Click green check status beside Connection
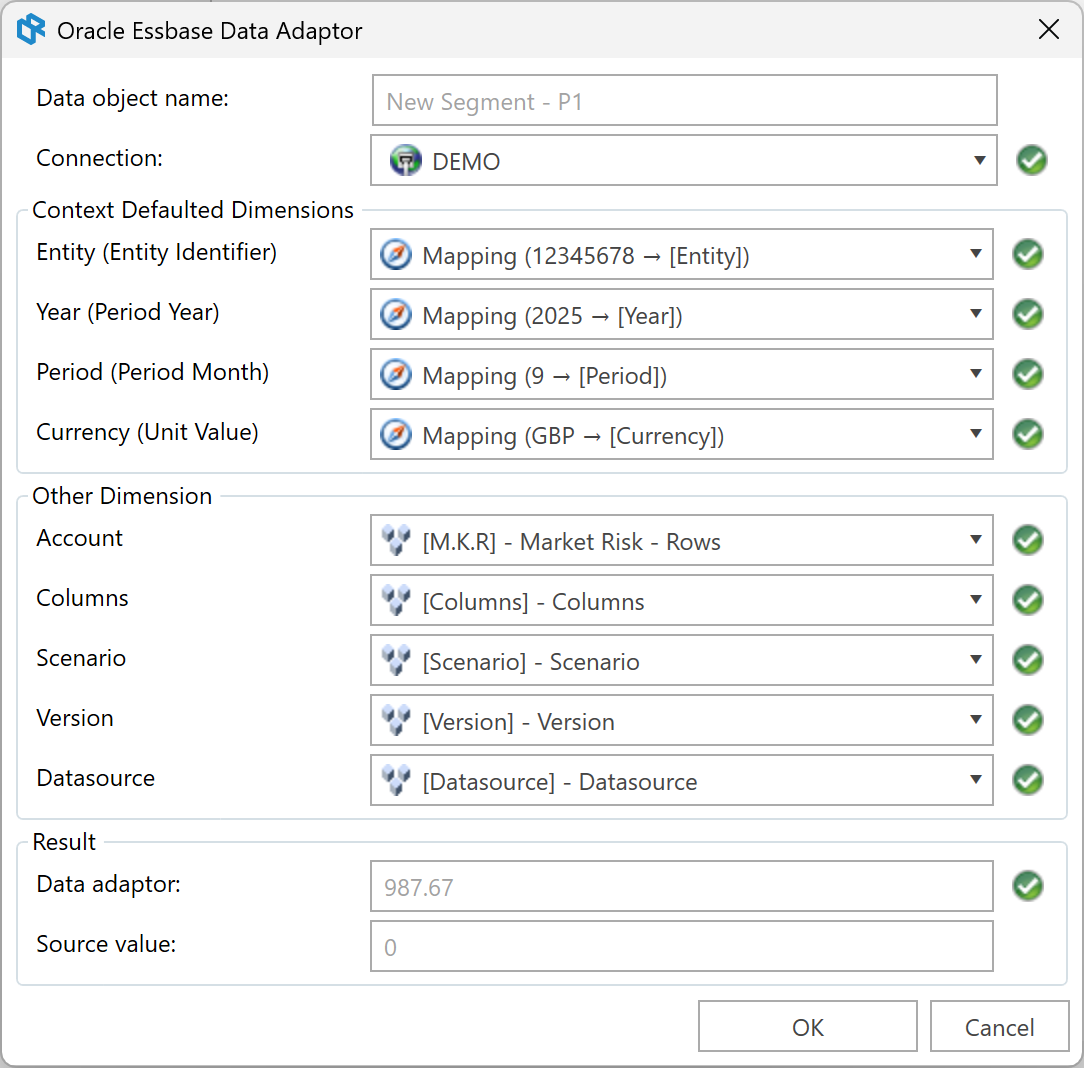This screenshot has width=1084, height=1068. click(x=1031, y=160)
